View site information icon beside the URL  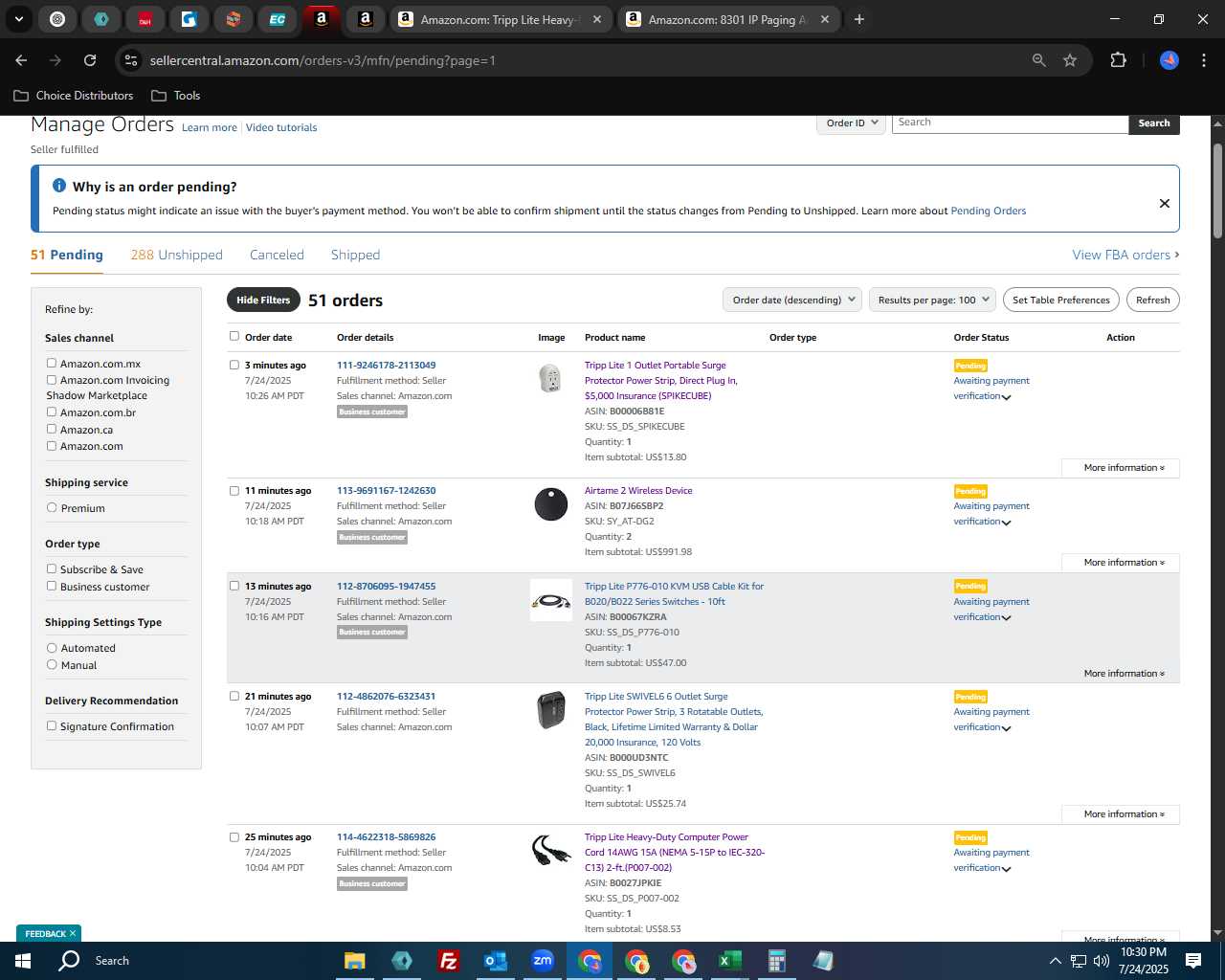tap(131, 60)
